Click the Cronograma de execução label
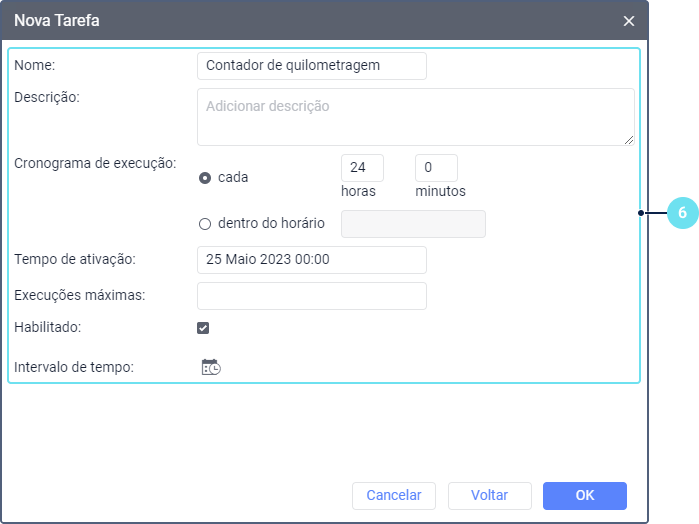The height and width of the screenshot is (524, 699). coord(95,162)
